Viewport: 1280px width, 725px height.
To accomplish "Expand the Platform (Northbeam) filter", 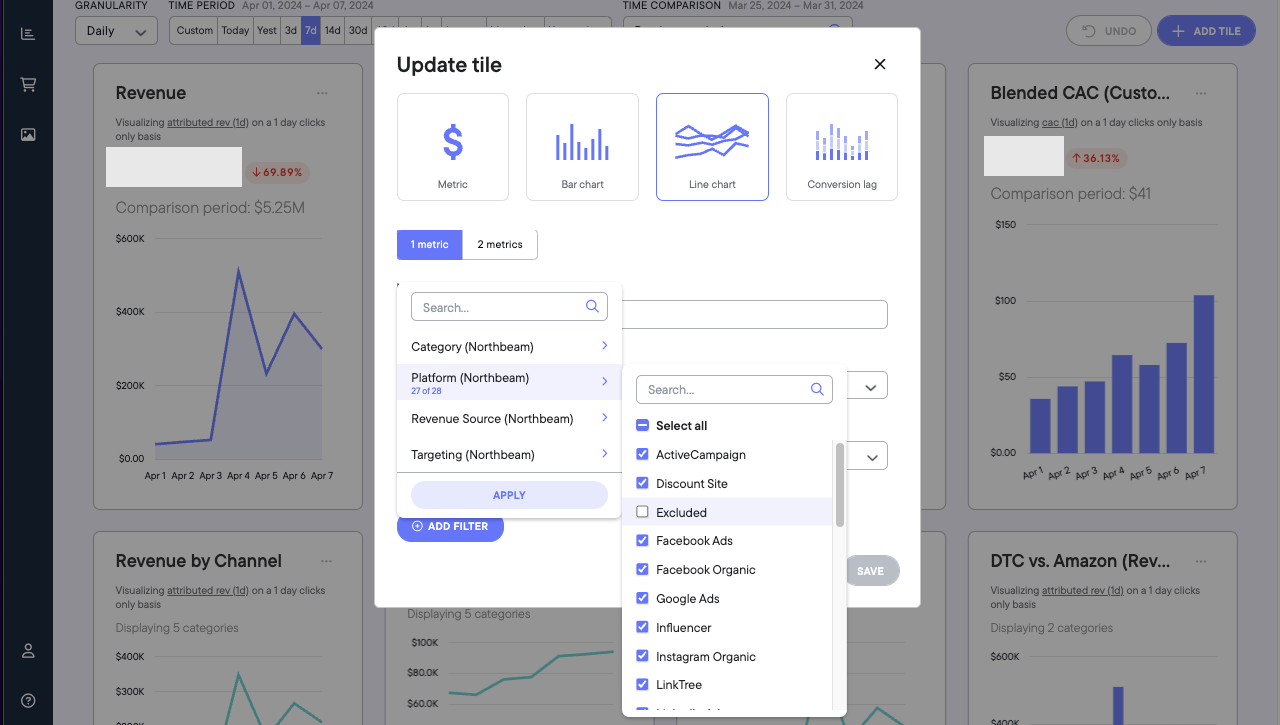I will tap(509, 382).
